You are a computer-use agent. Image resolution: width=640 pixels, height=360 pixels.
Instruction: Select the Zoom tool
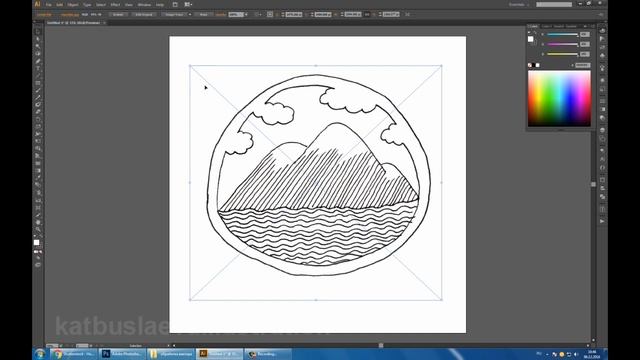(38, 230)
